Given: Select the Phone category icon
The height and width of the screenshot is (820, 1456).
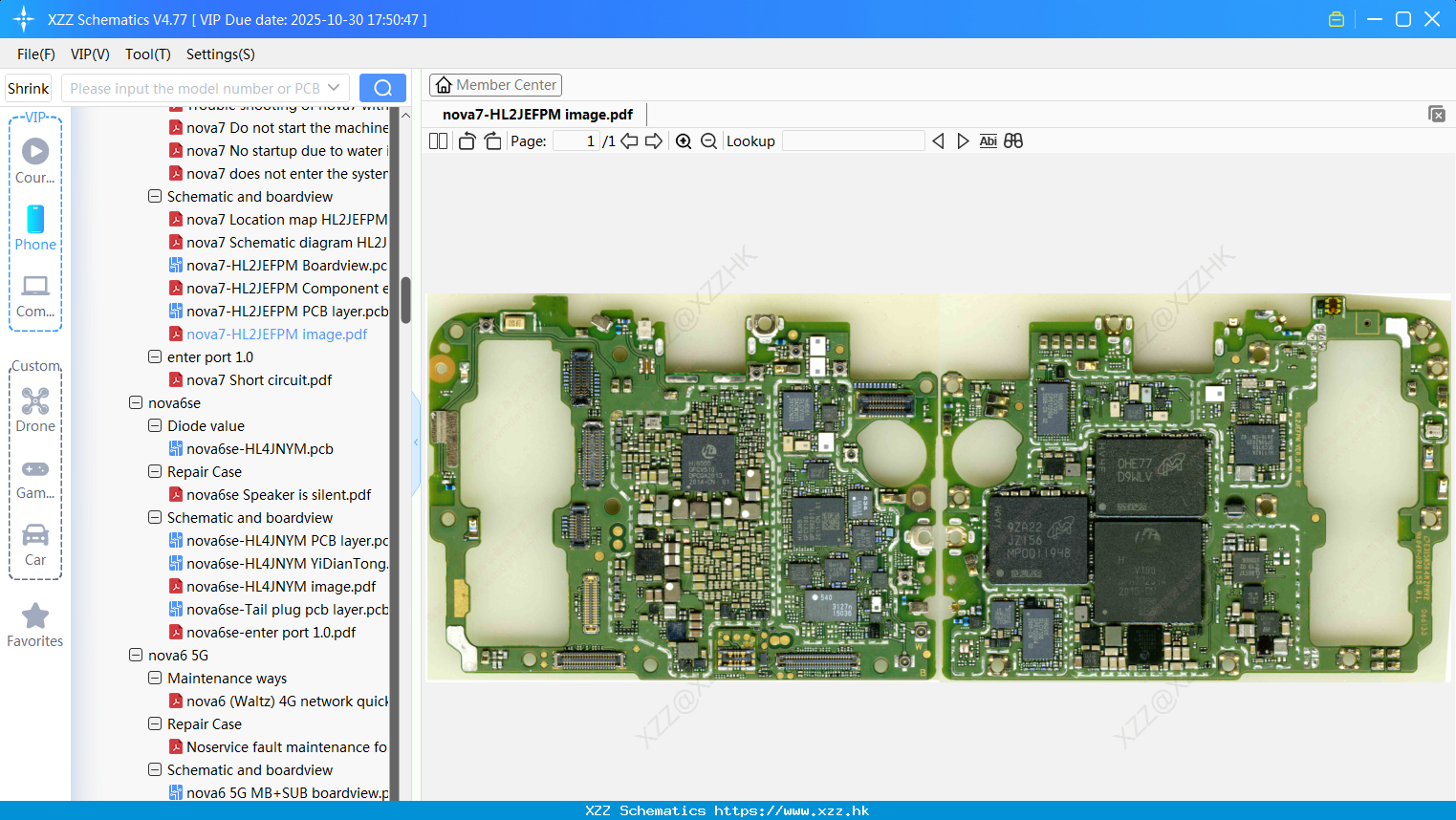Looking at the screenshot, I should (35, 227).
